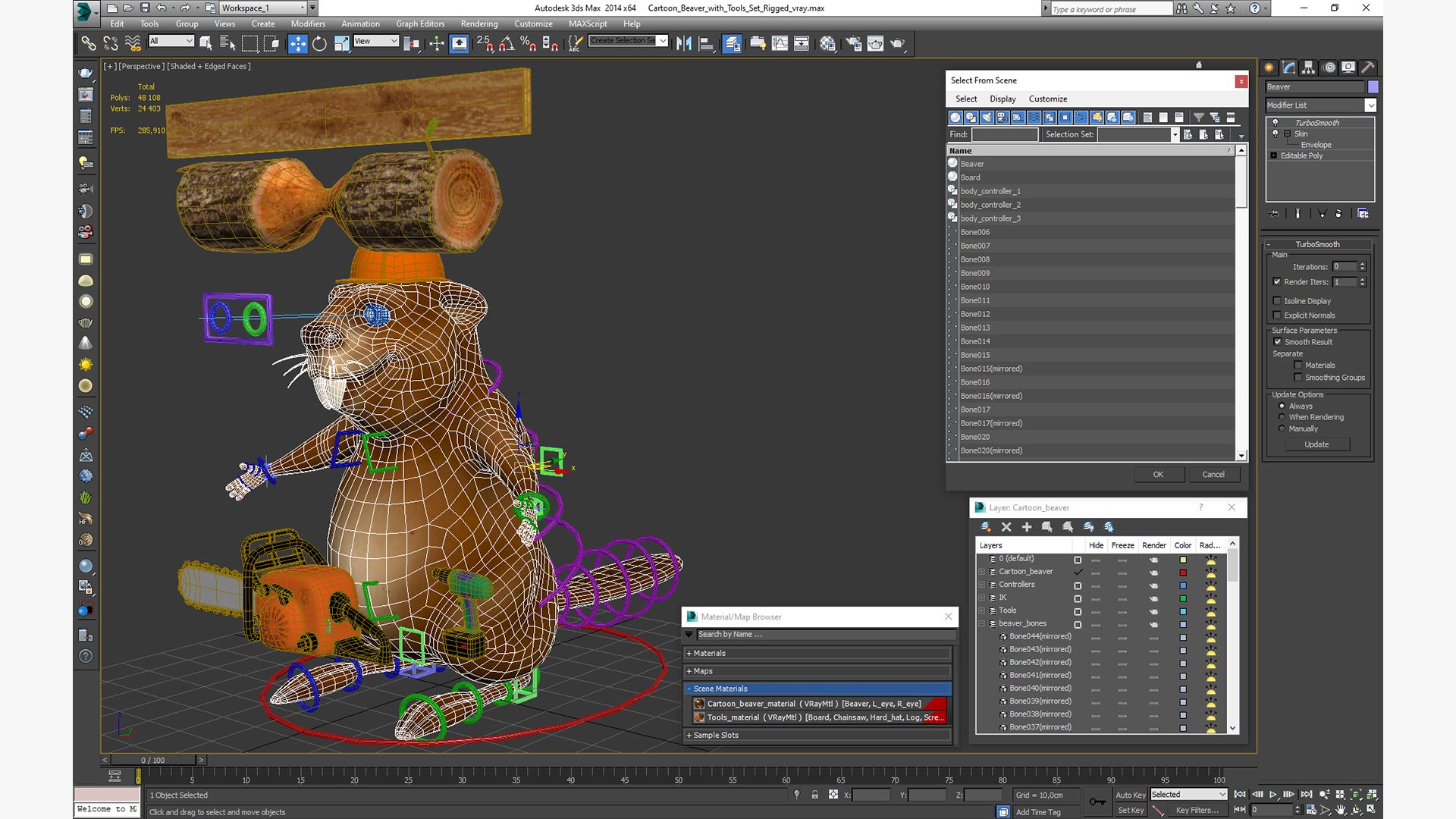The image size is (1456, 819).
Task: Set Controllers layer as current via its checkbox
Action: (1078, 585)
